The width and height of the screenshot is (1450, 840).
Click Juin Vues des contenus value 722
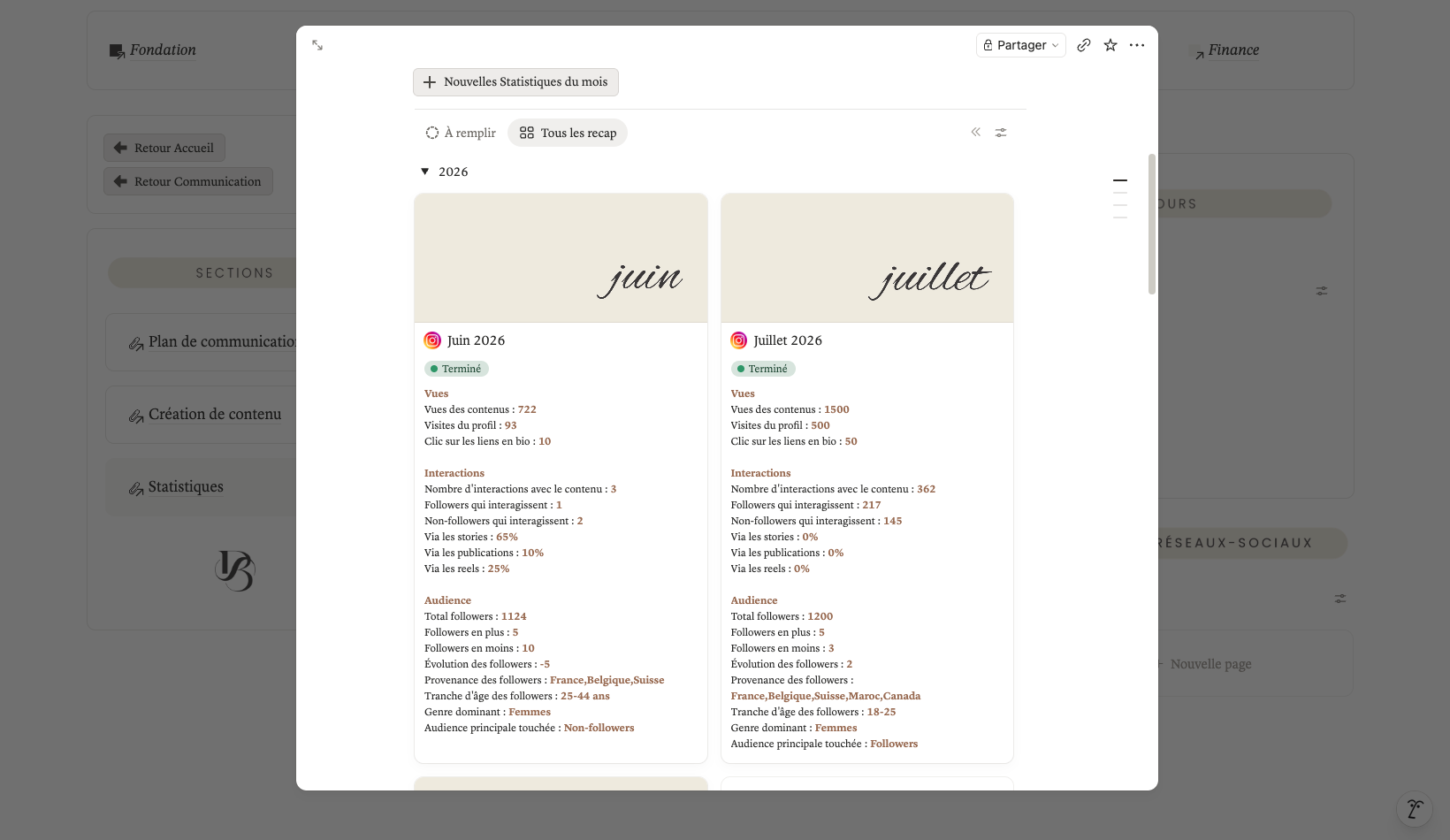[527, 409]
